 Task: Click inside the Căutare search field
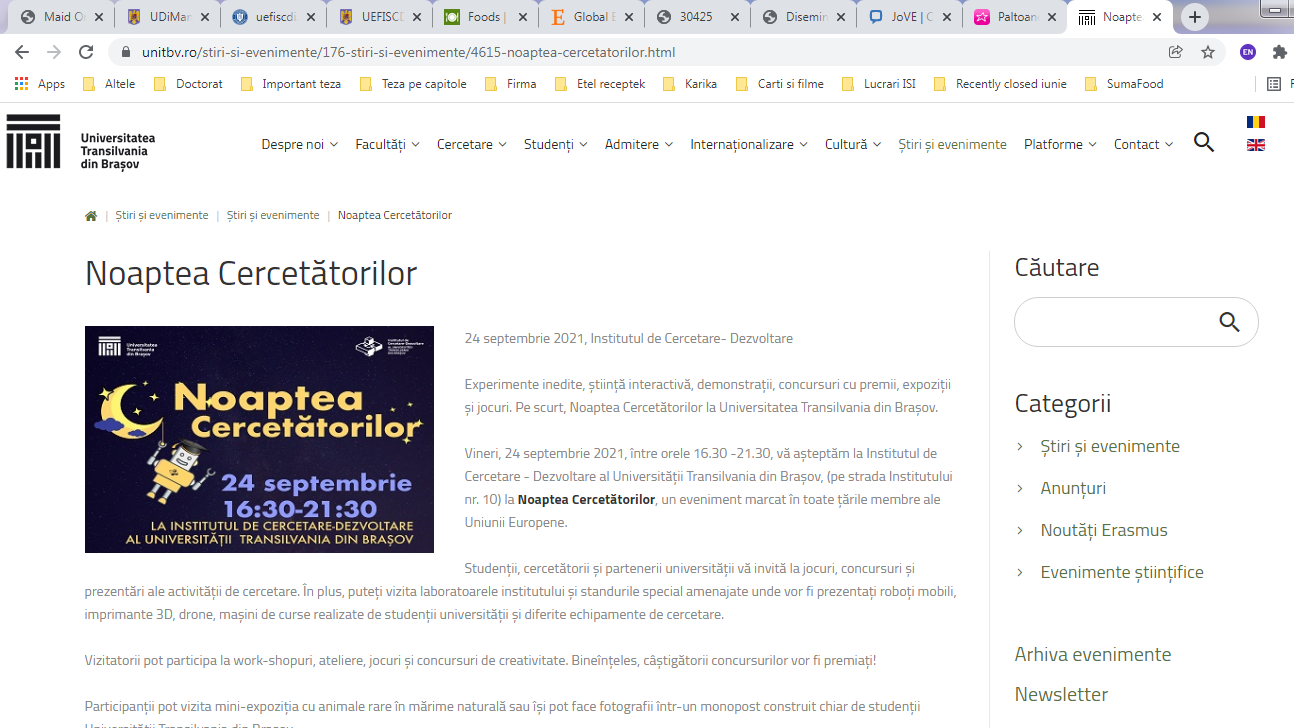[1112, 322]
